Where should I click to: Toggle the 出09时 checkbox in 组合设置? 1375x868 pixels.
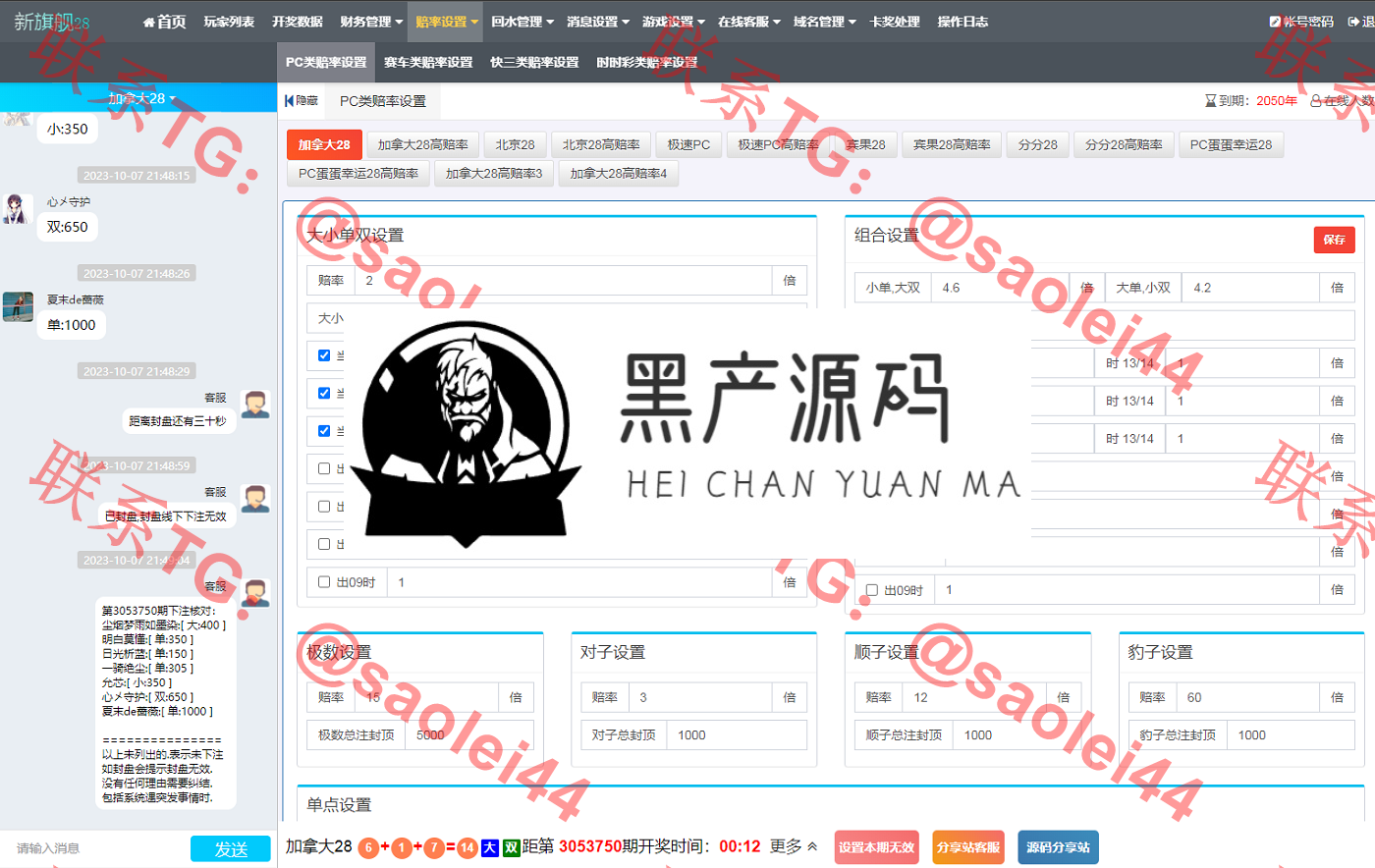click(872, 590)
